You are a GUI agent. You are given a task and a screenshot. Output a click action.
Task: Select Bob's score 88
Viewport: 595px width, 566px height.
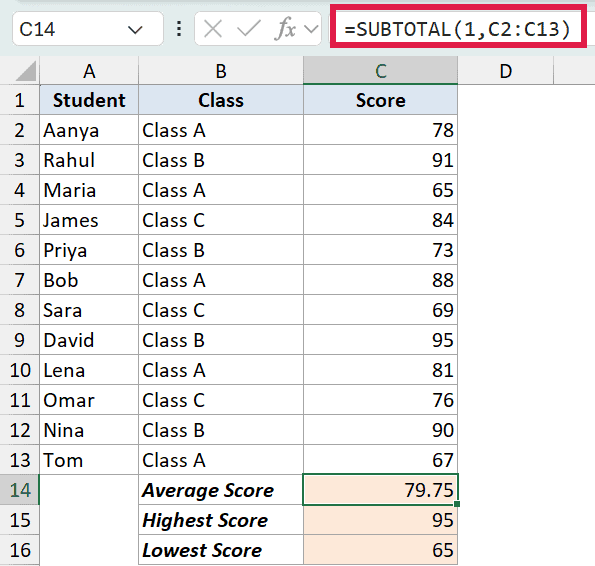(x=381, y=280)
